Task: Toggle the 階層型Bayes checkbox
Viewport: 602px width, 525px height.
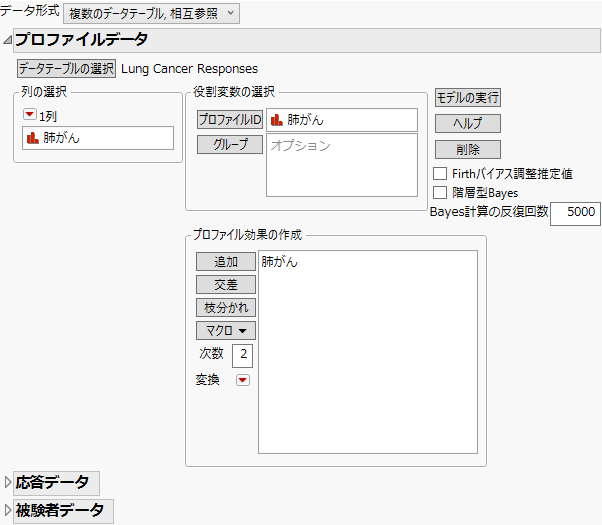Action: (440, 192)
